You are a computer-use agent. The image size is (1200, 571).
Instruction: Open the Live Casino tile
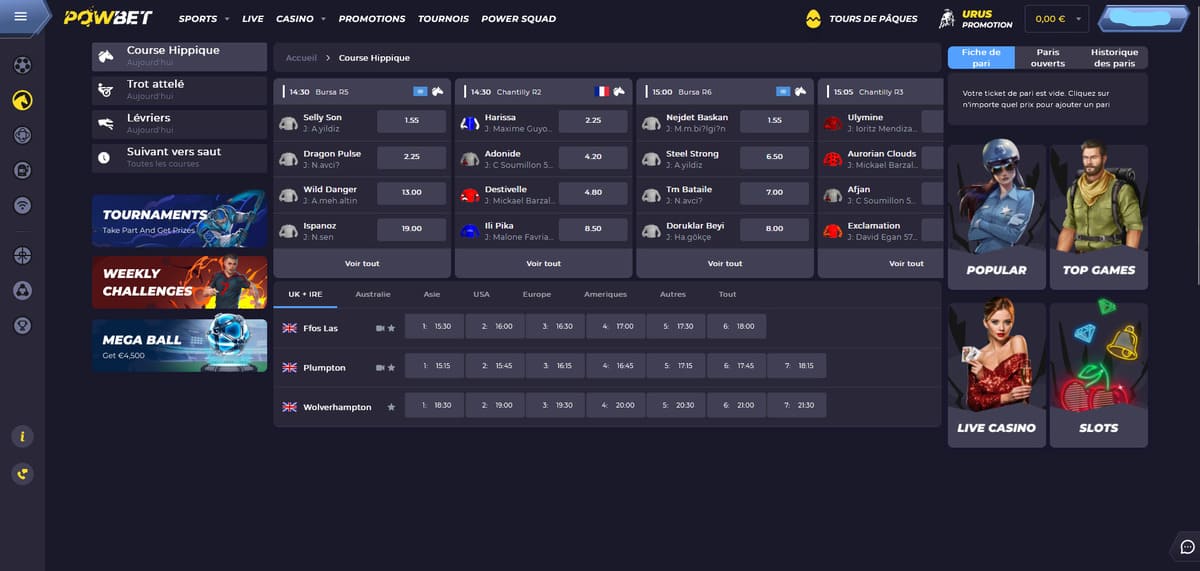(x=997, y=375)
